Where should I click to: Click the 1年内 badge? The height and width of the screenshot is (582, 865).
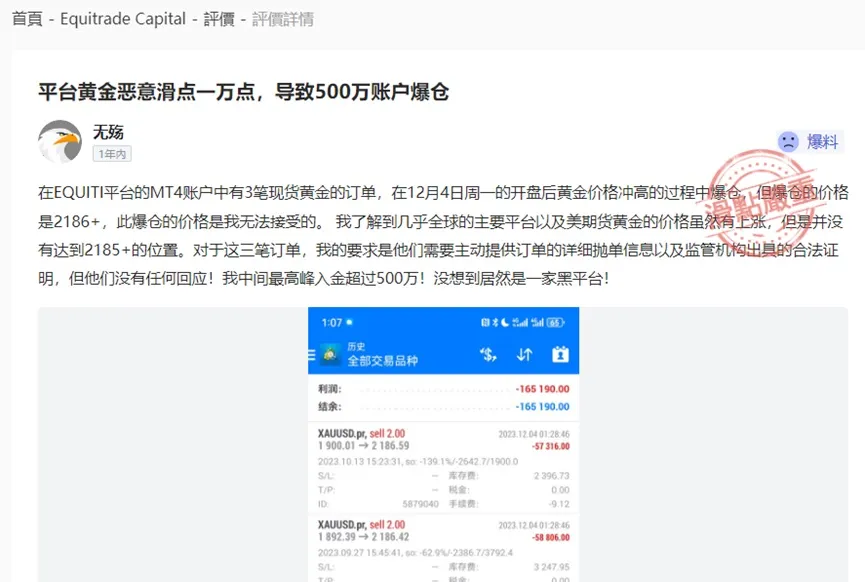(112, 154)
